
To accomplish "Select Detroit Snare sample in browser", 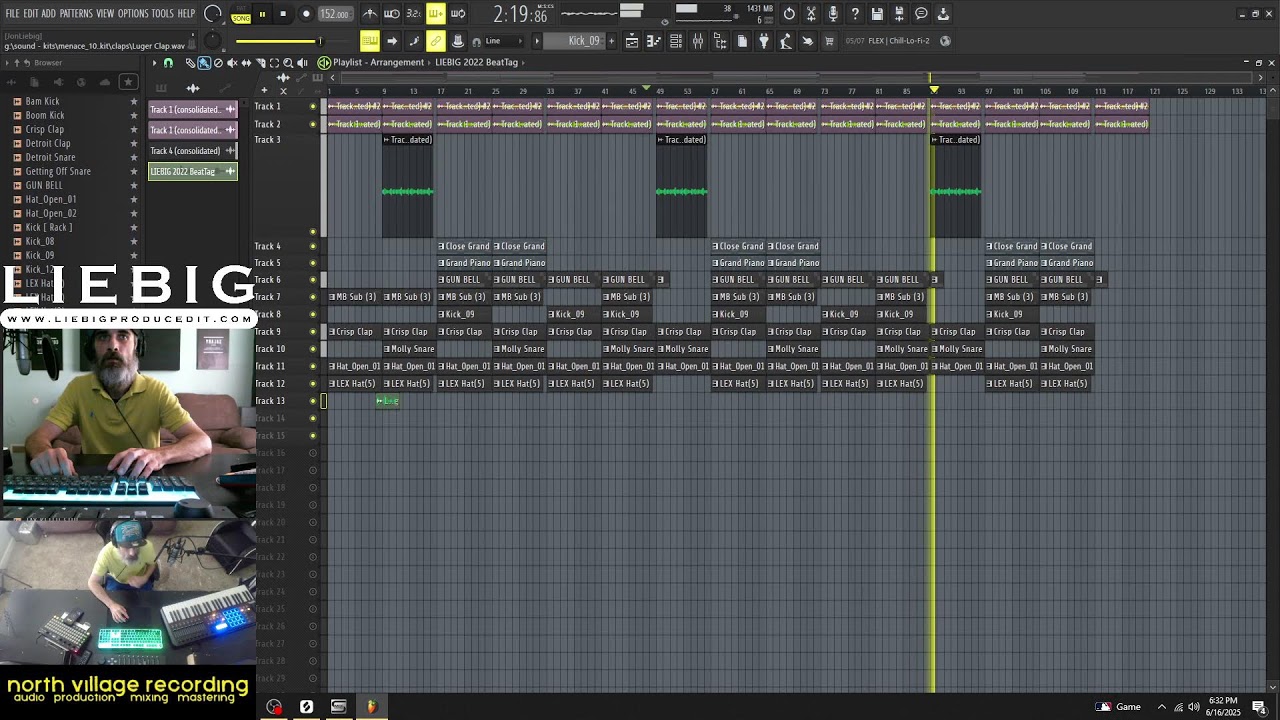I will pyautogui.click(x=50, y=157).
